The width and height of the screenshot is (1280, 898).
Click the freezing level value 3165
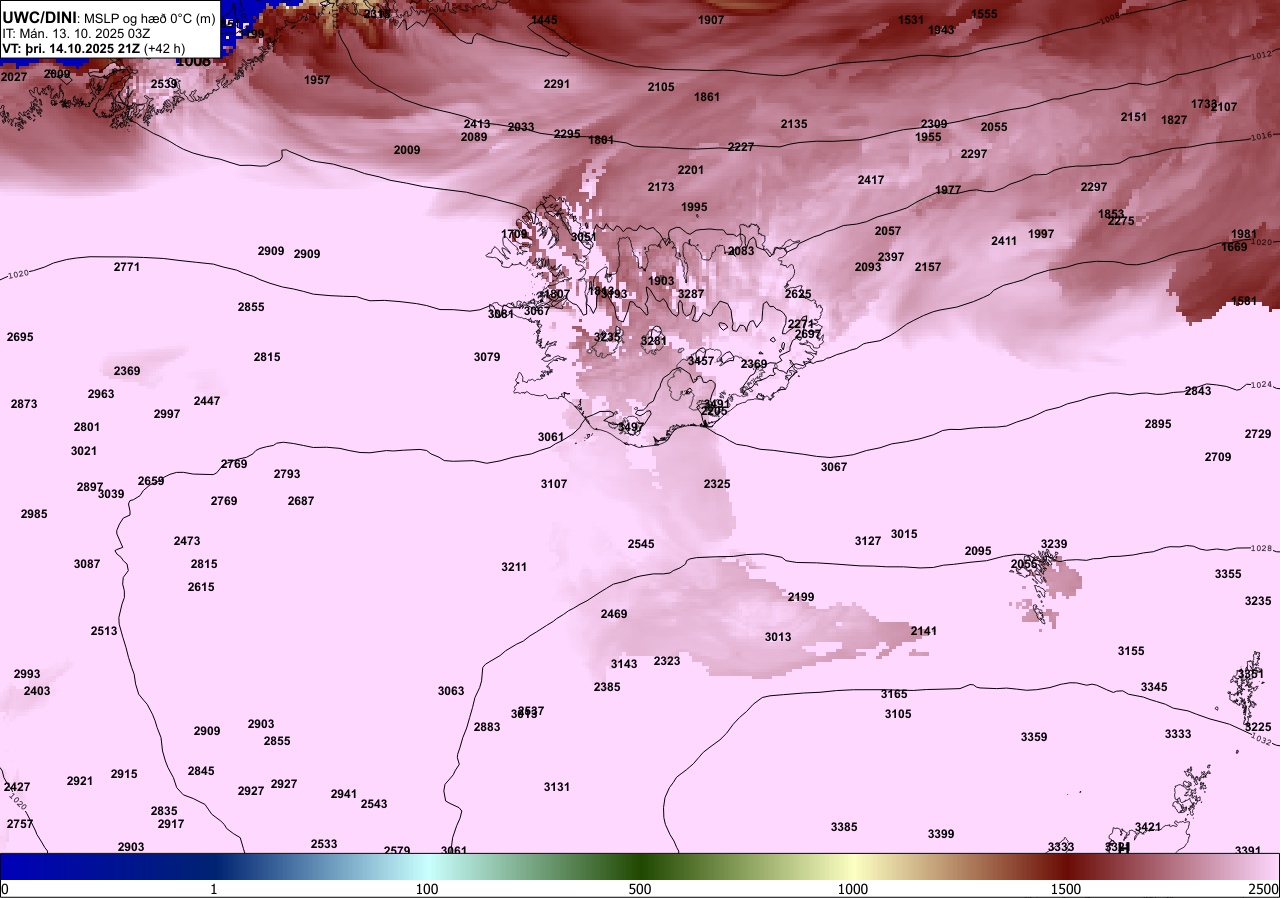tap(894, 694)
